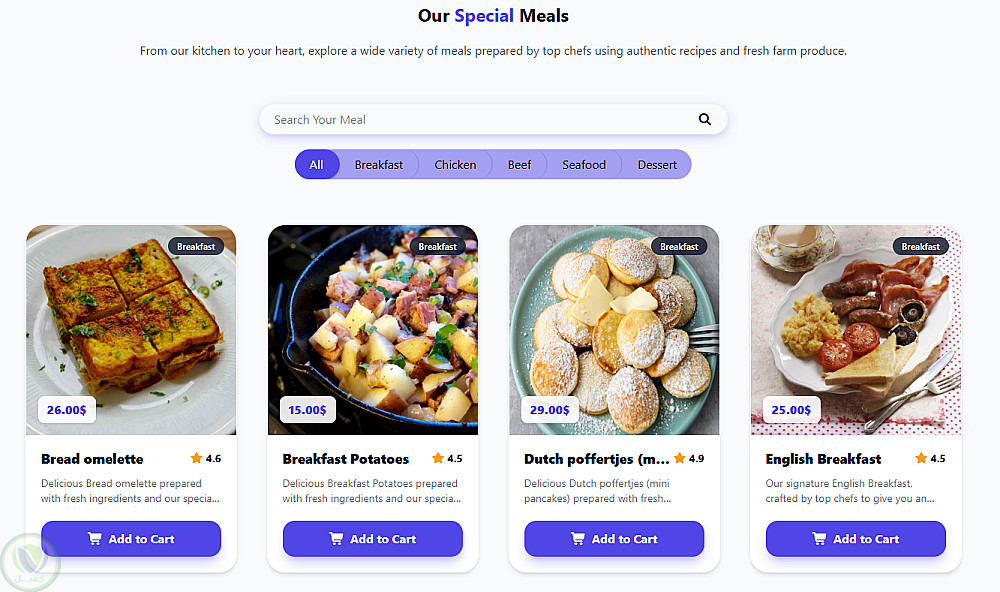Focus the Search Your Meal field

(480, 120)
